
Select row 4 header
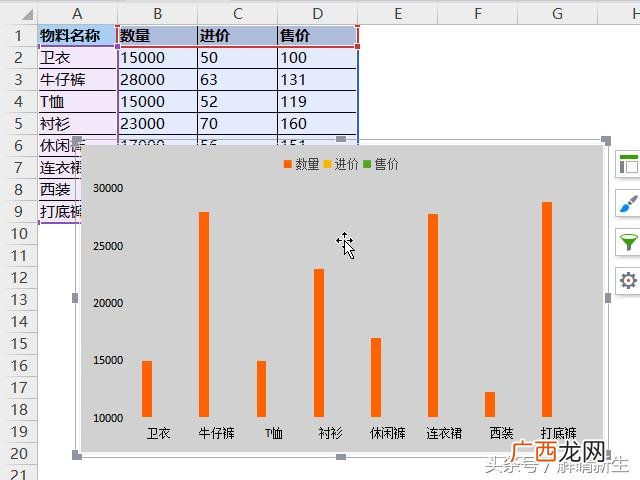pyautogui.click(x=18, y=102)
